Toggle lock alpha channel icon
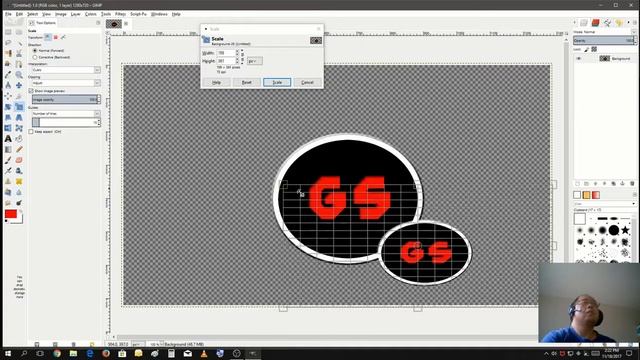 pos(594,49)
